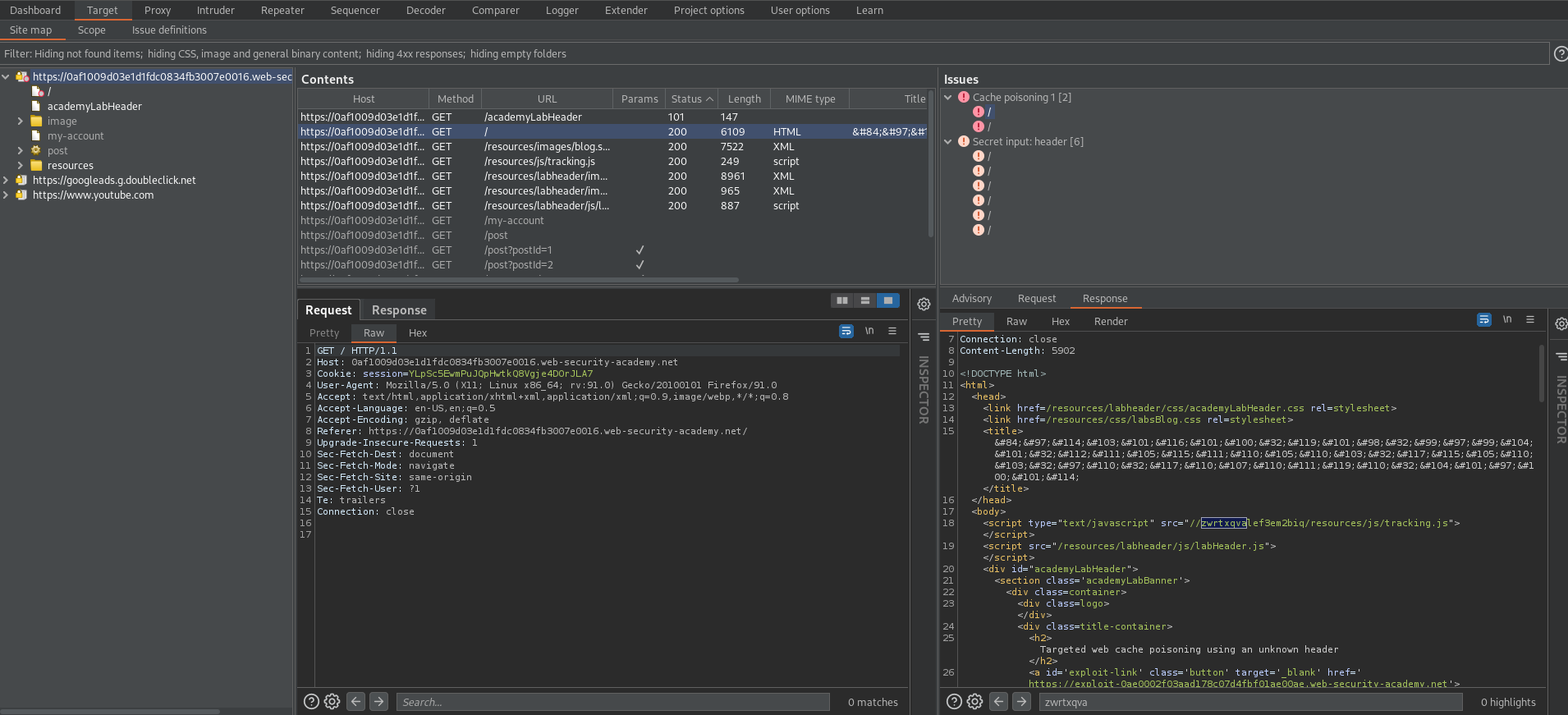This screenshot has height=715, width=1568.
Task: Switch issue response view to Render
Action: tap(1111, 322)
